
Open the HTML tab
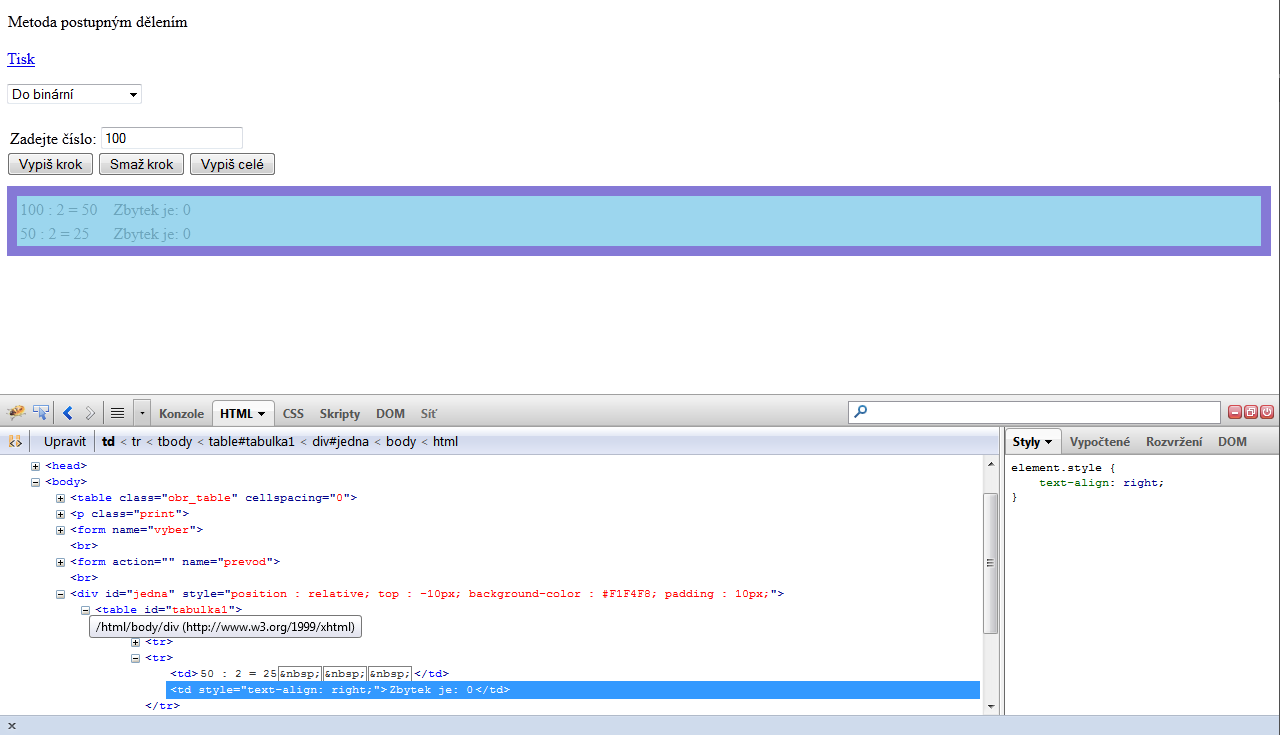[244, 413]
